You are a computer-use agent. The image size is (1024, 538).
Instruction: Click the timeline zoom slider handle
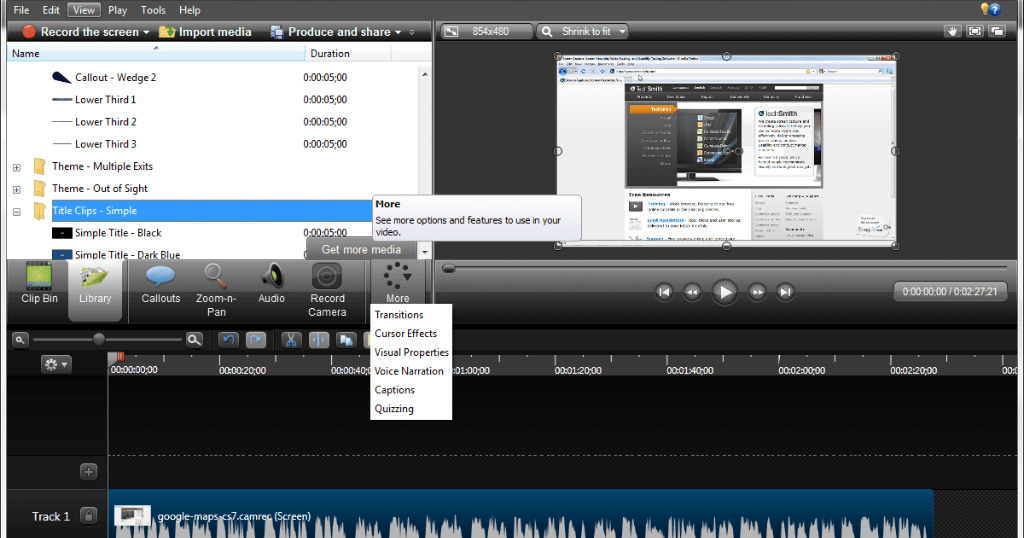[x=99, y=339]
